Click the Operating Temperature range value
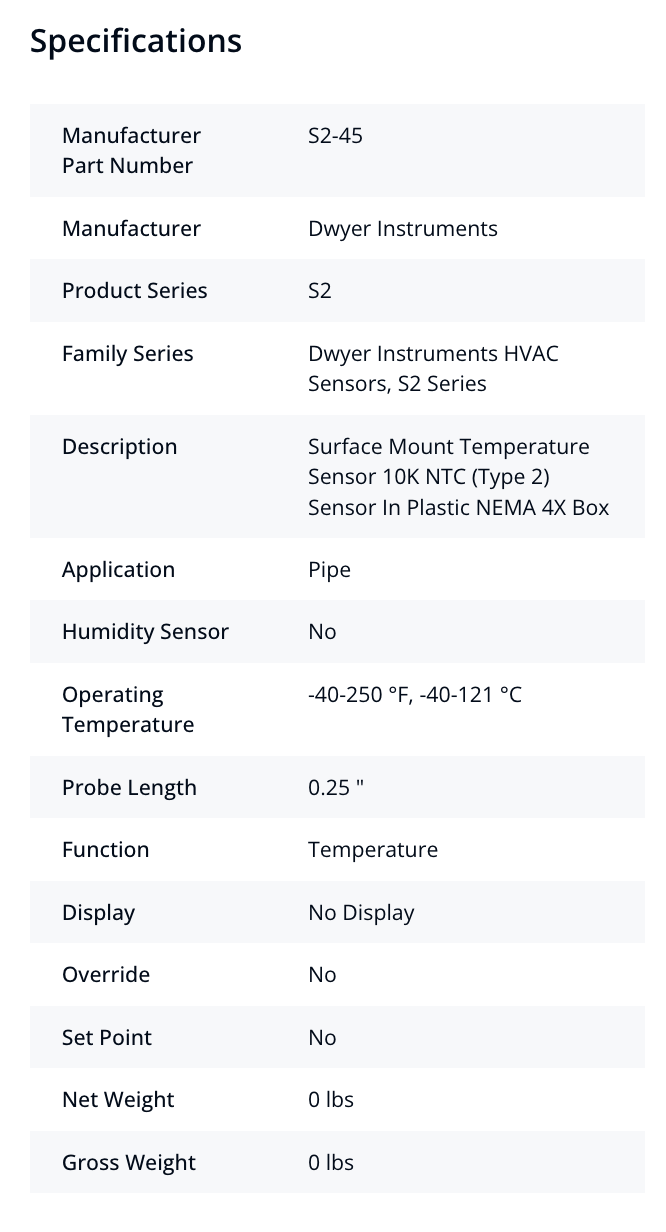The width and height of the screenshot is (666, 1232). coord(414,694)
